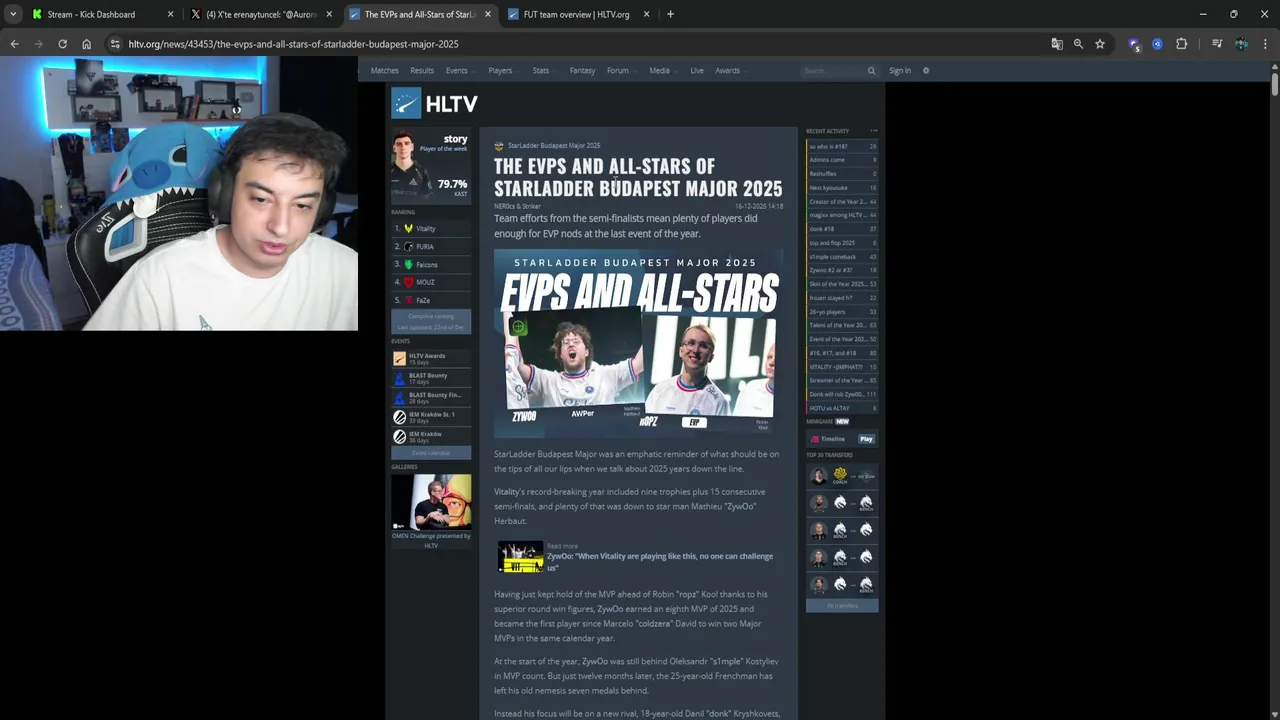1280x720 pixels.
Task: Open the tab search dropdown arrow
Action: 13,14
